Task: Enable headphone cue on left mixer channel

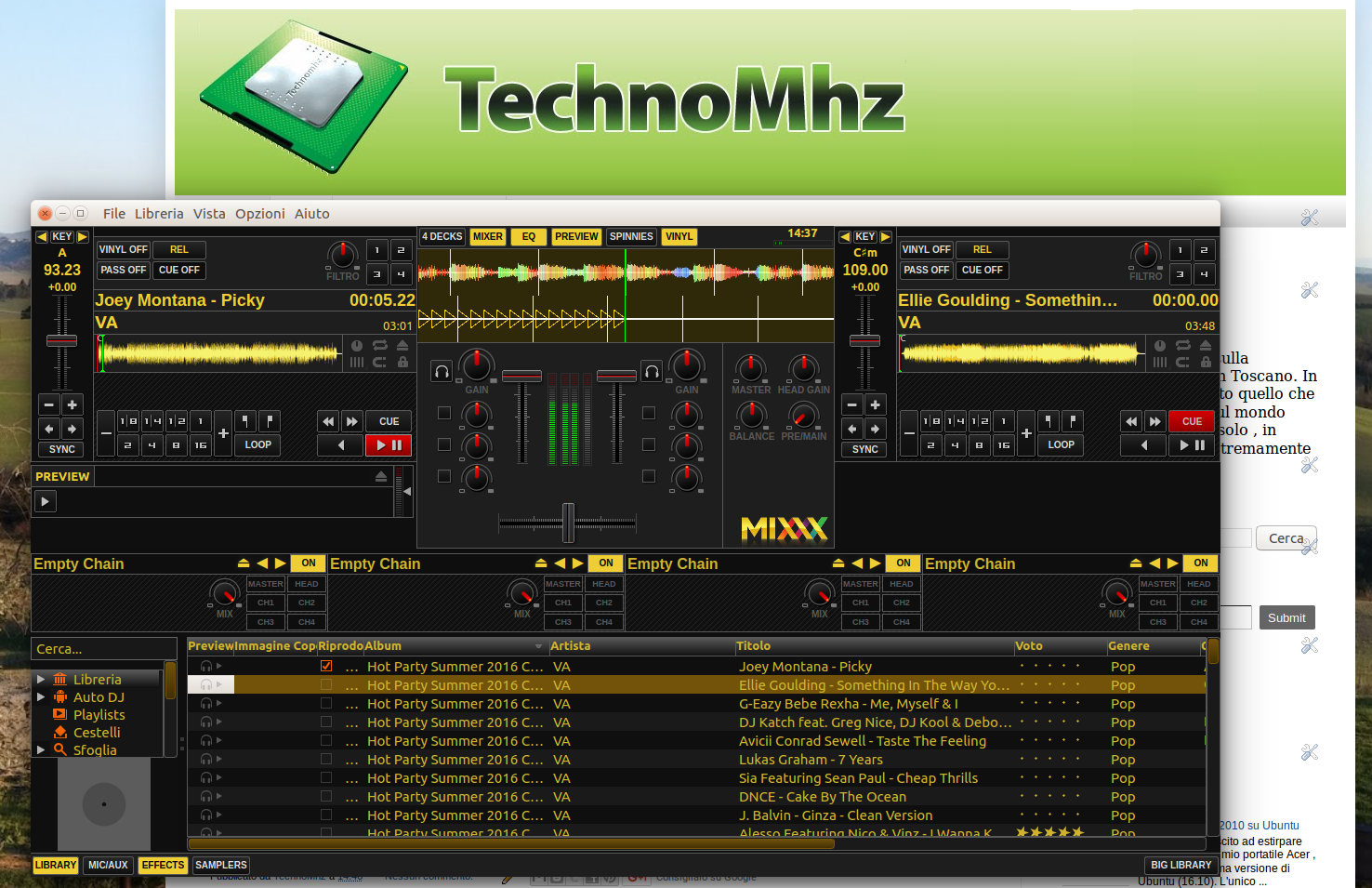Action: coord(442,372)
